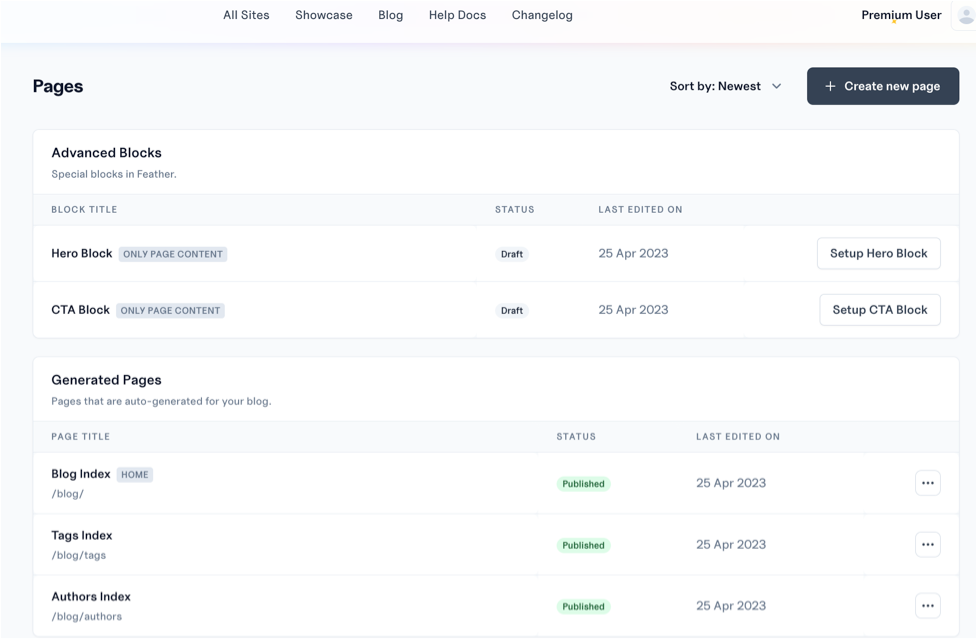Open the Blog Index row's three-dot menu
This screenshot has width=977, height=639.
pyautogui.click(x=927, y=483)
